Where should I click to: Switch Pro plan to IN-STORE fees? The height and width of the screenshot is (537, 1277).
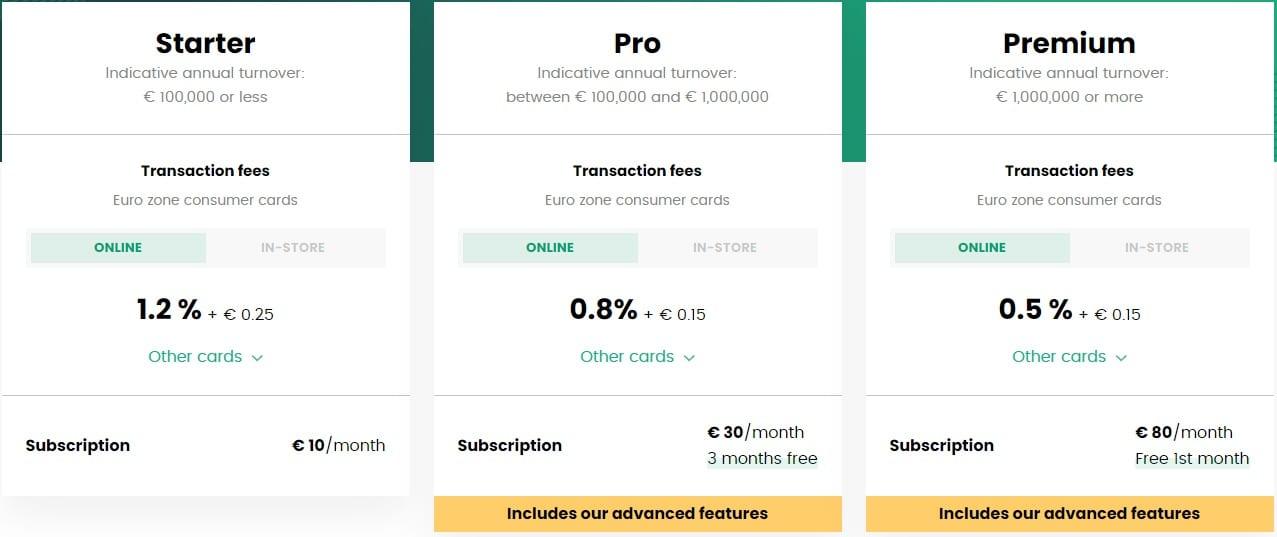[x=725, y=248]
